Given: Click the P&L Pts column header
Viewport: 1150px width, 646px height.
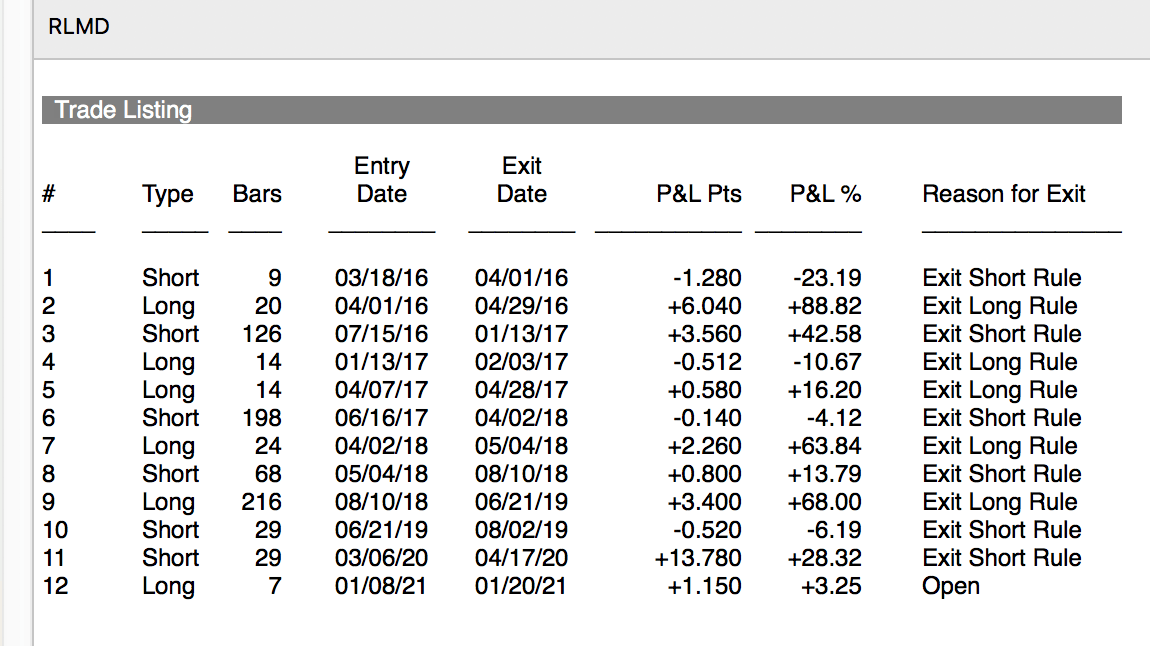Looking at the screenshot, I should pyautogui.click(x=699, y=194).
